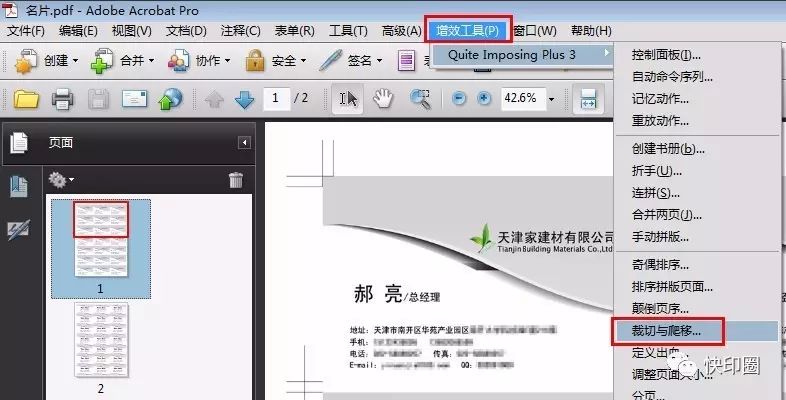
Task: Click the 创建 toolbar button
Action: click(46, 61)
